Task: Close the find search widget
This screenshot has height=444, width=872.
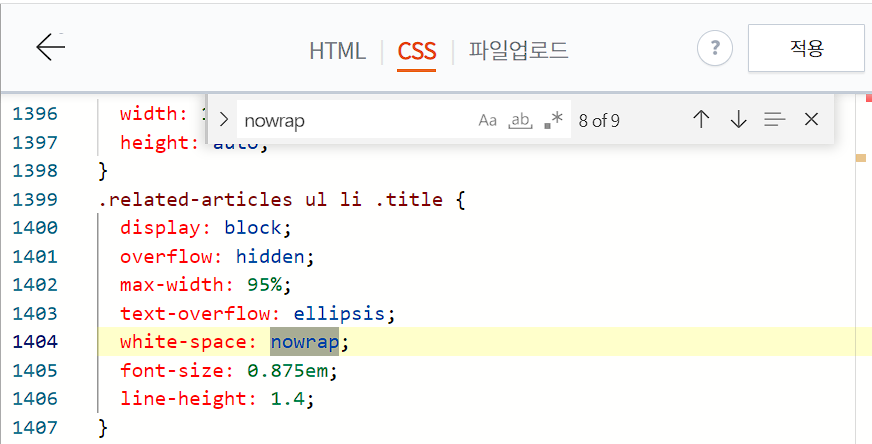Action: 811,119
